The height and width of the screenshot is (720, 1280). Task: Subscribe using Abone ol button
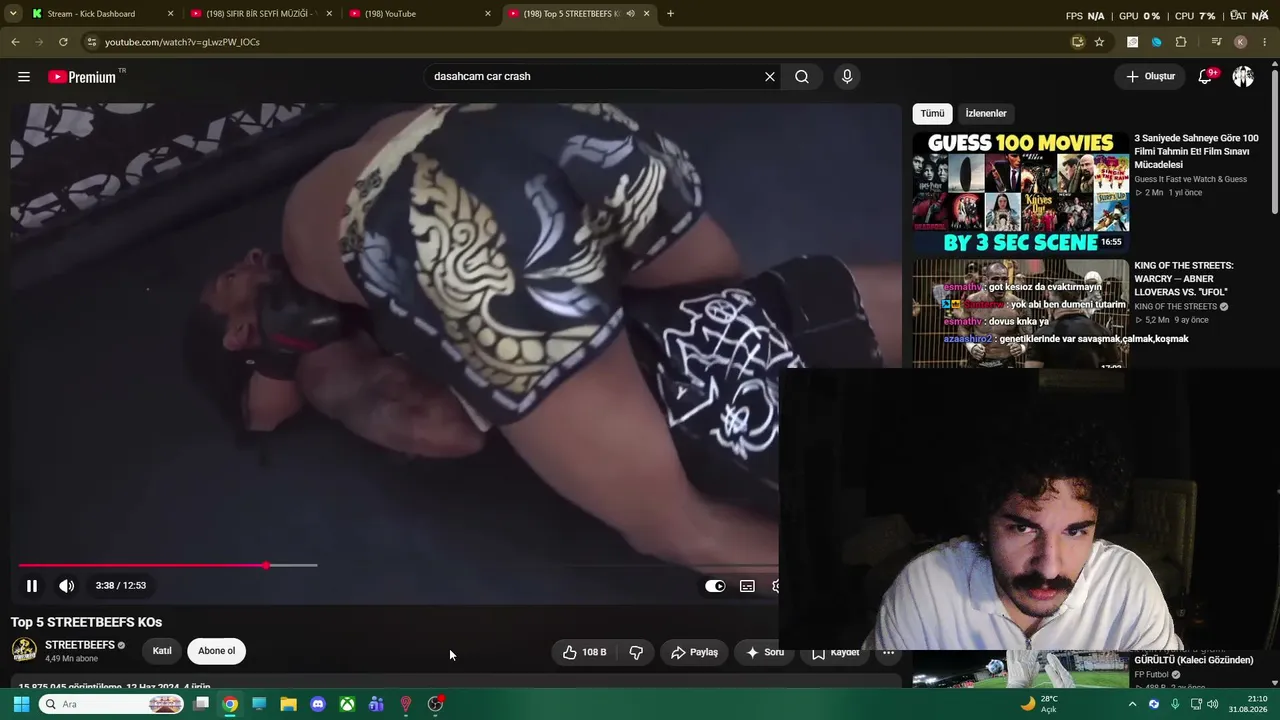(216, 651)
